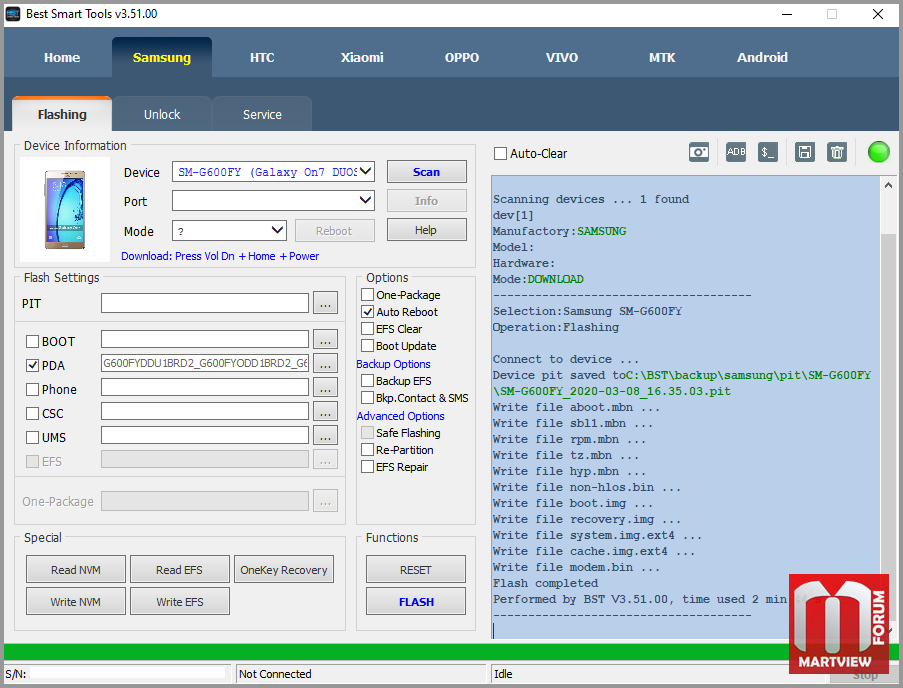Check the BOOT checkbox
The width and height of the screenshot is (903, 688).
tap(32, 341)
